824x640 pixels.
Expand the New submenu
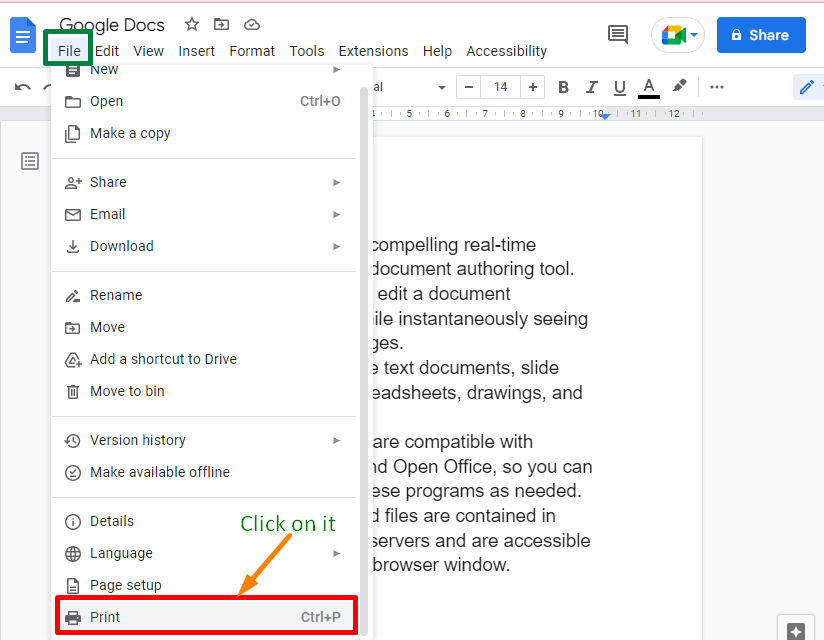tap(205, 70)
